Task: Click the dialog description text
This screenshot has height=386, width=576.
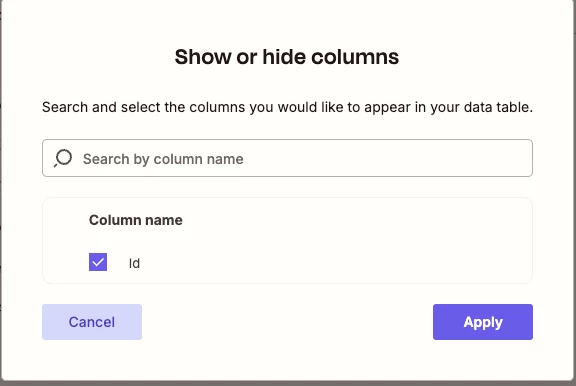Action: coord(287,107)
